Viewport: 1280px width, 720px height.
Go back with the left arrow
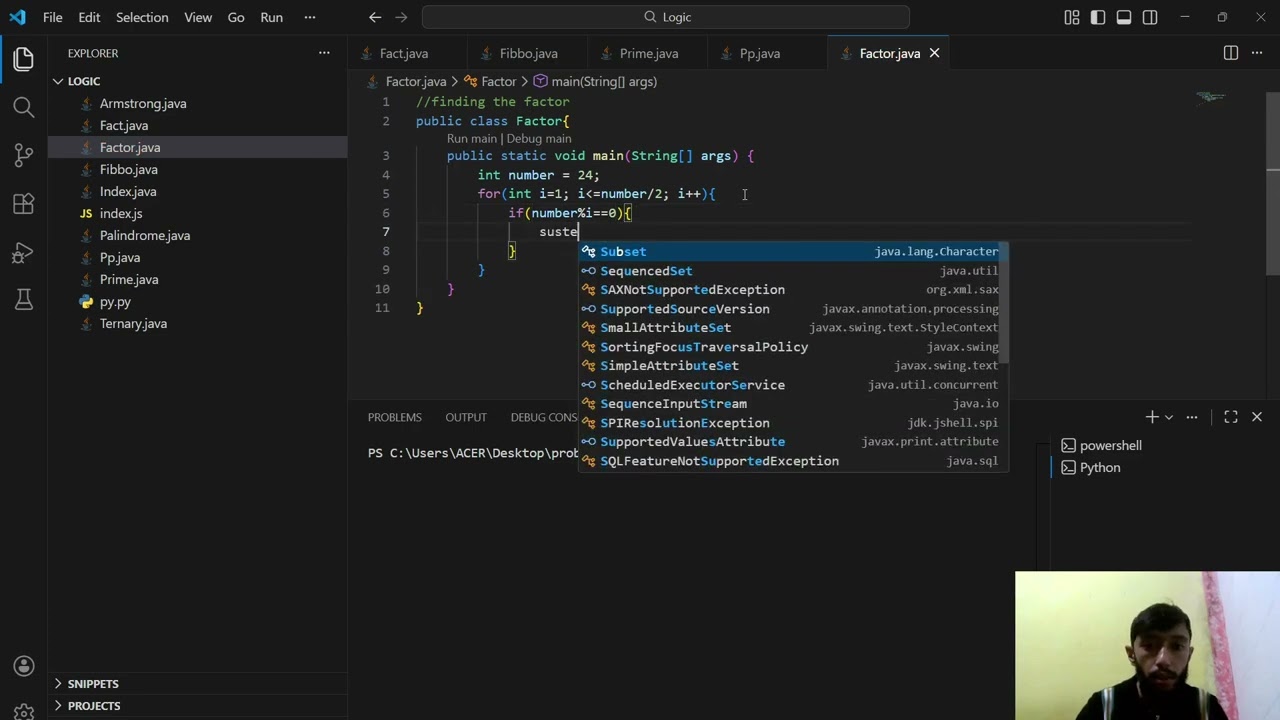pyautogui.click(x=375, y=17)
